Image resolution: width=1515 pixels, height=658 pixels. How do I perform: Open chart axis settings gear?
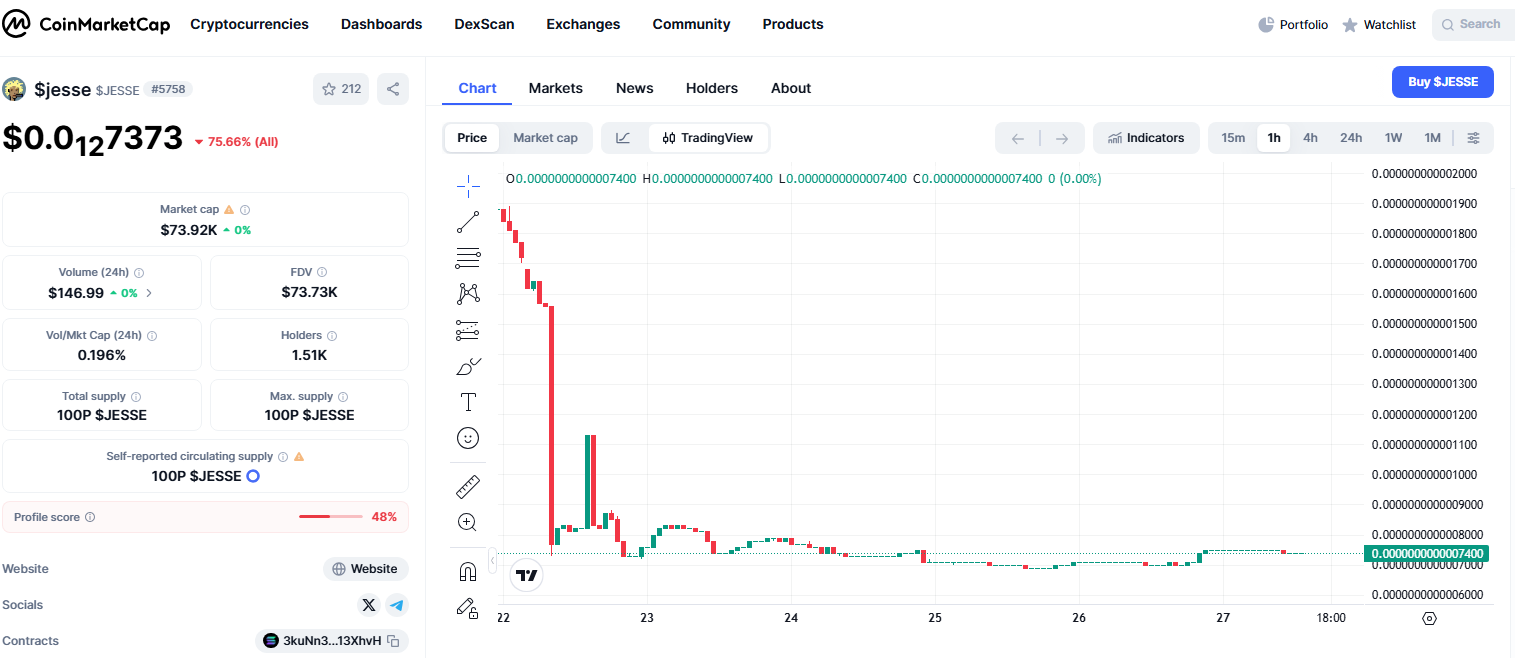coord(1429,618)
